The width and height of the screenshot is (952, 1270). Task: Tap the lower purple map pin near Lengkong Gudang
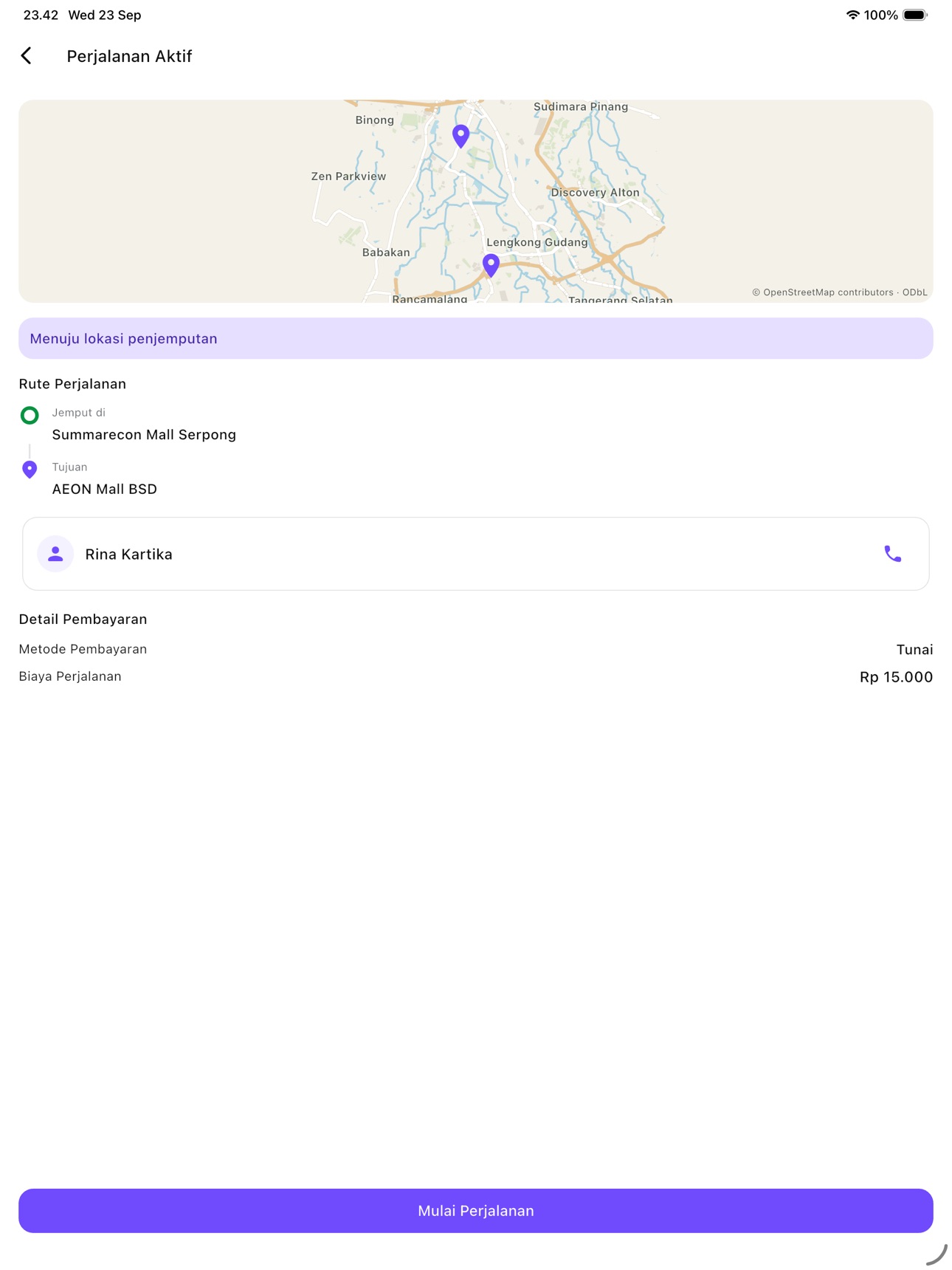[491, 265]
